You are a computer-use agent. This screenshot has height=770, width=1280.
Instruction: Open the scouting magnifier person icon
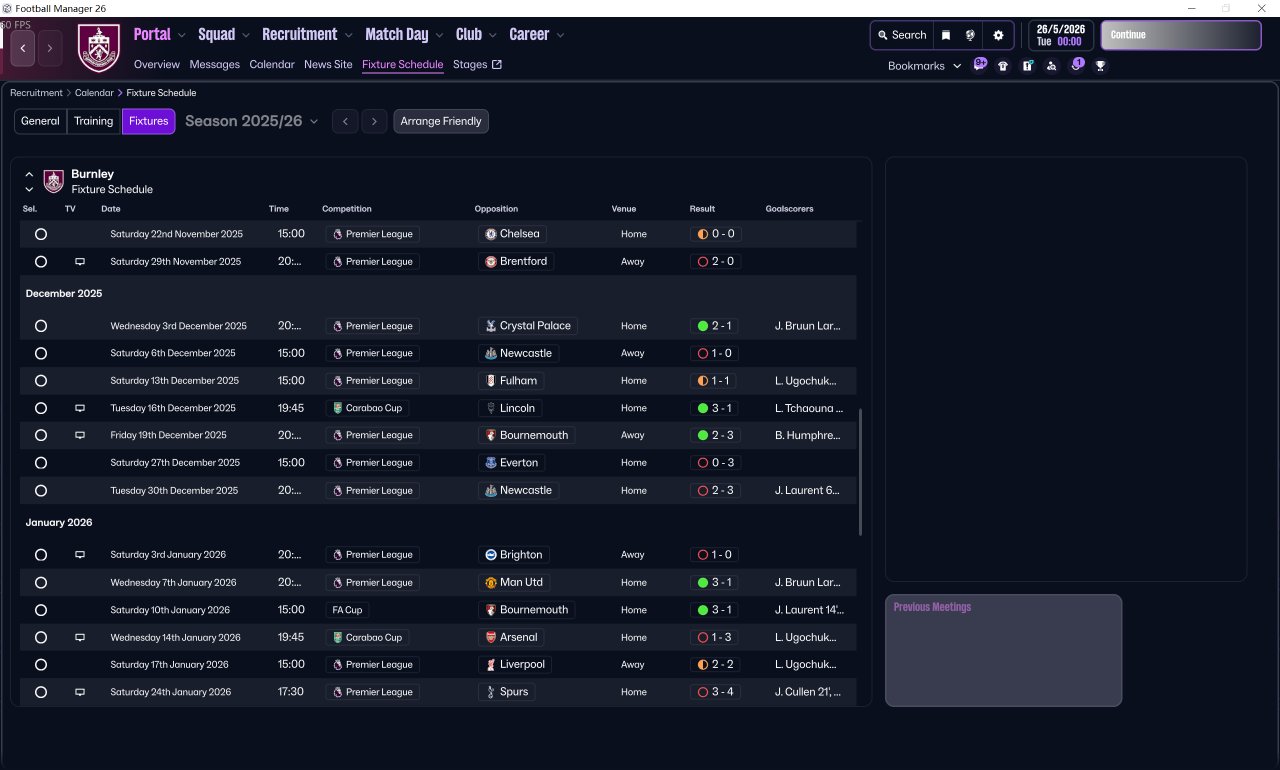click(x=1051, y=66)
